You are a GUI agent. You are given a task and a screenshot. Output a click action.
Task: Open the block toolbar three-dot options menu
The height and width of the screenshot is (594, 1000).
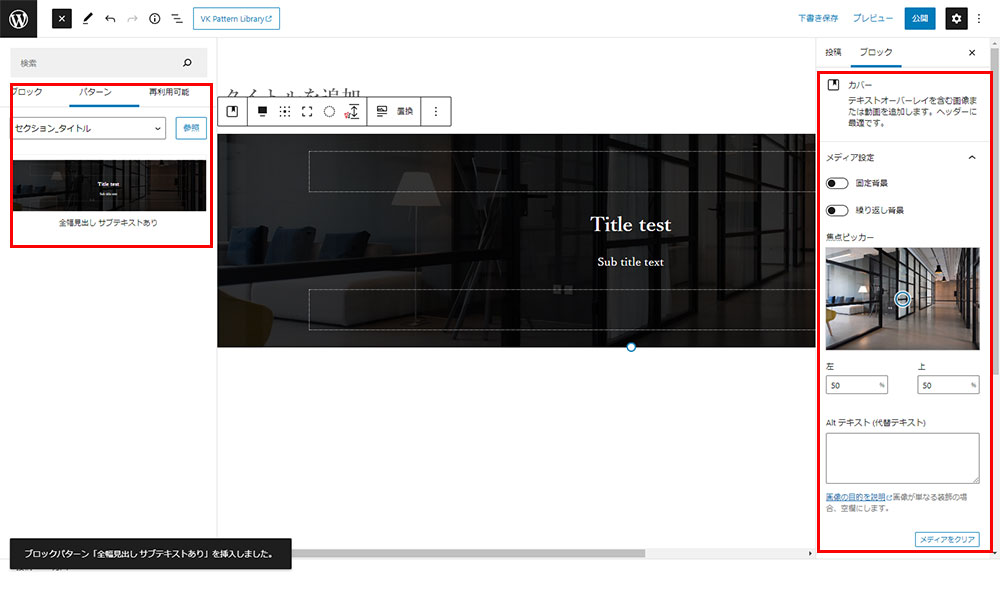coord(435,111)
